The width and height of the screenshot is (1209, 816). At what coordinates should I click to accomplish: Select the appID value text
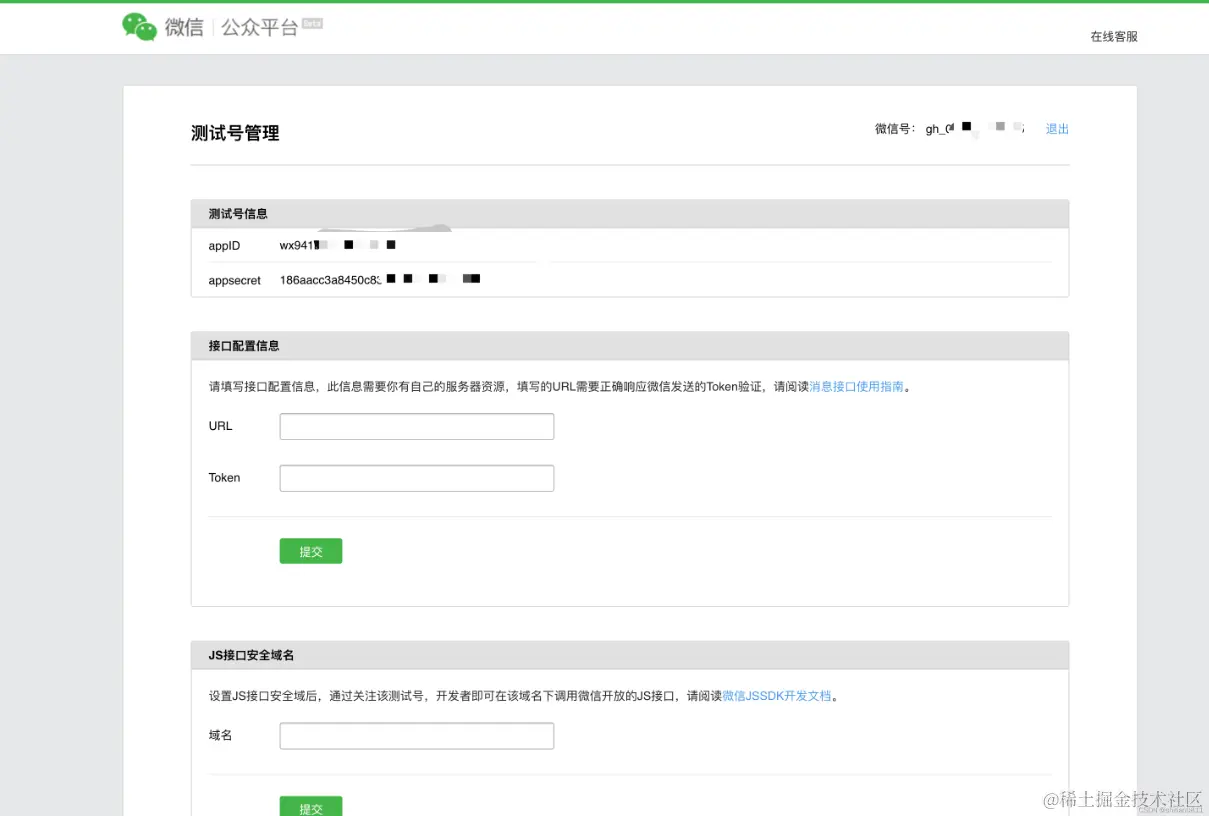pos(338,245)
